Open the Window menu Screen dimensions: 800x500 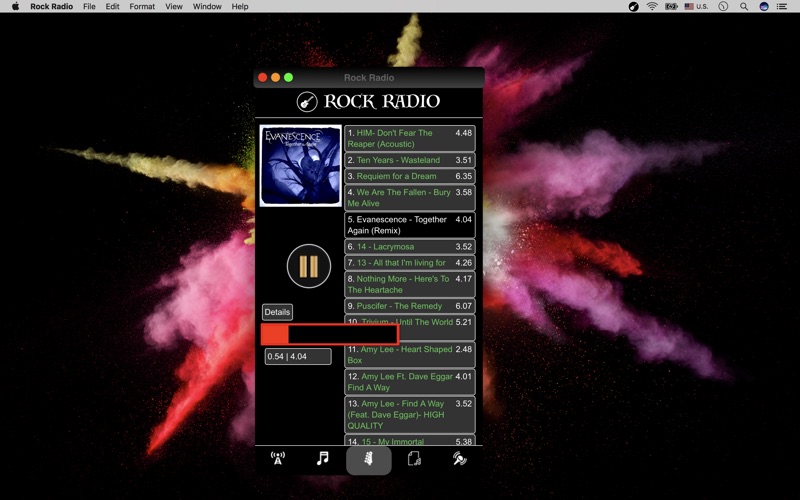point(207,6)
